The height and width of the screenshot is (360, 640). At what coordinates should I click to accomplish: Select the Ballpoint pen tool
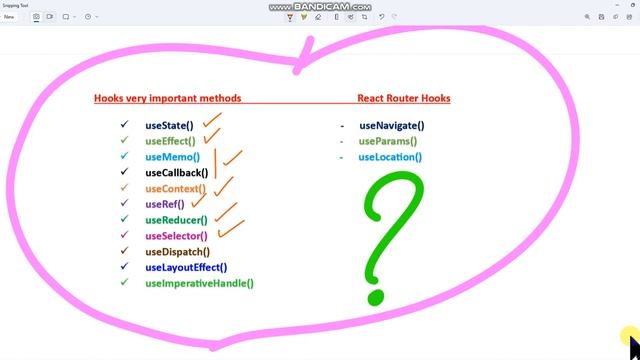click(290, 17)
